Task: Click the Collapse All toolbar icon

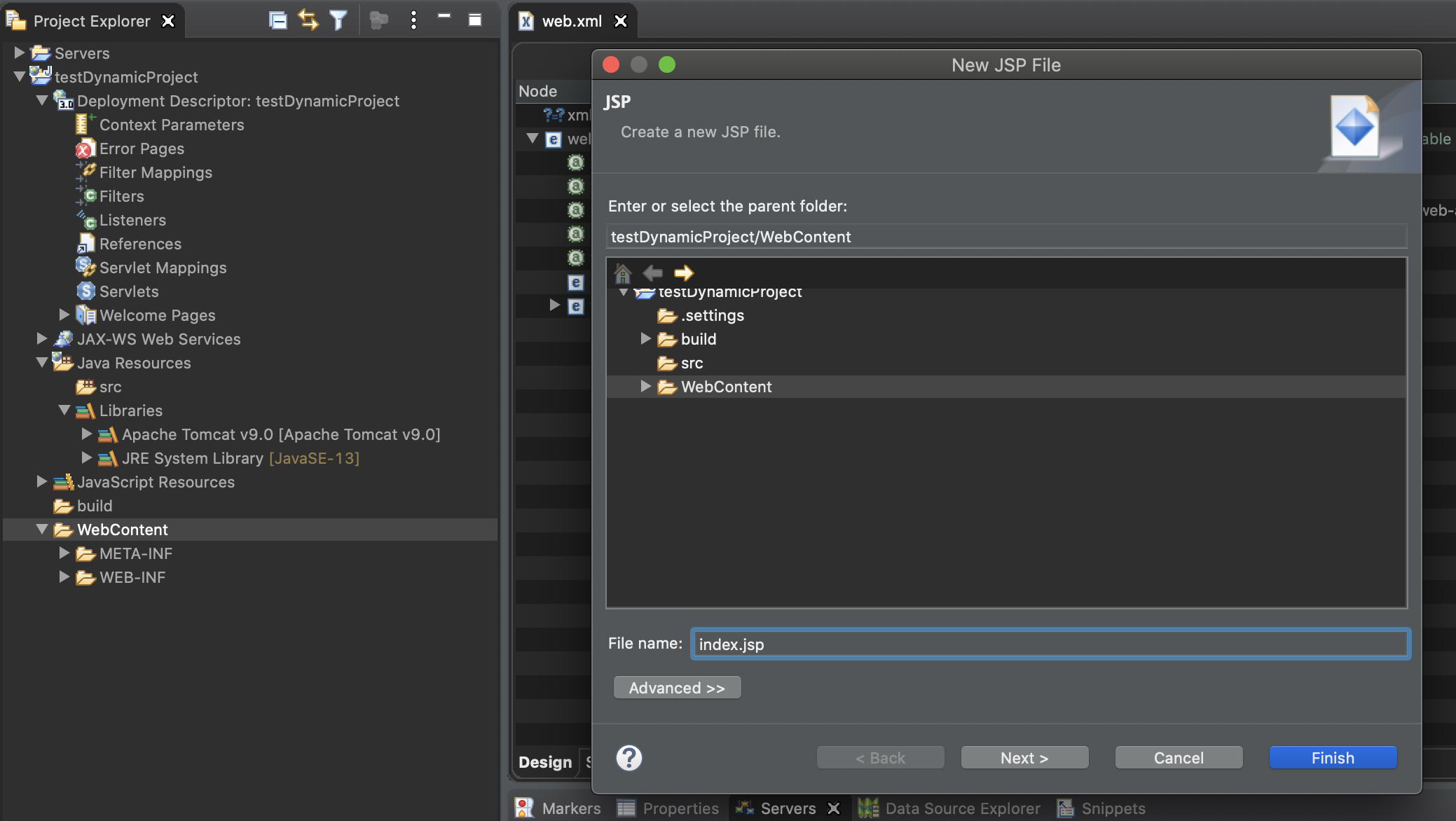Action: [x=277, y=20]
